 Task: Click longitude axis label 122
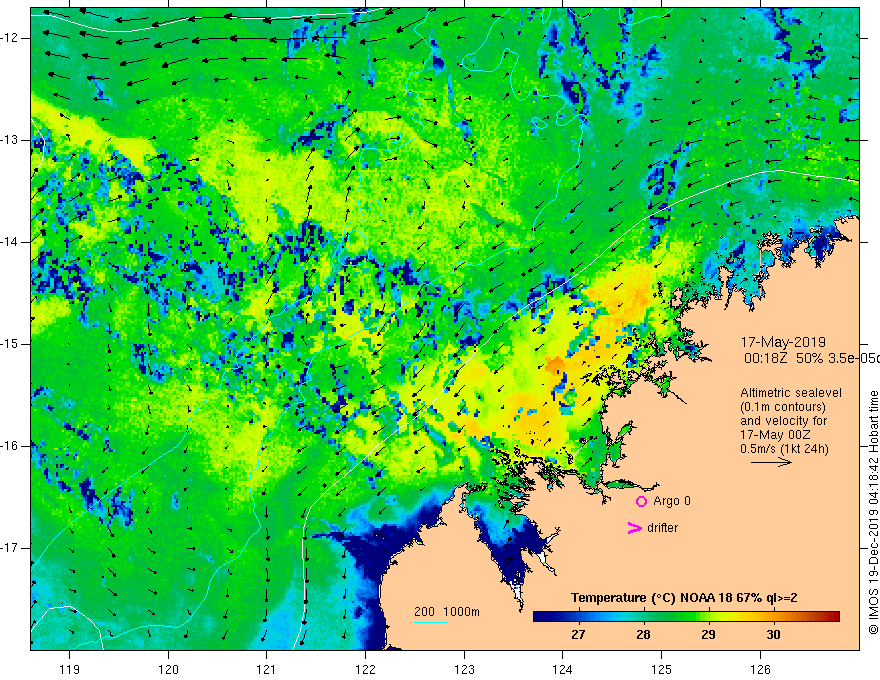[365, 669]
